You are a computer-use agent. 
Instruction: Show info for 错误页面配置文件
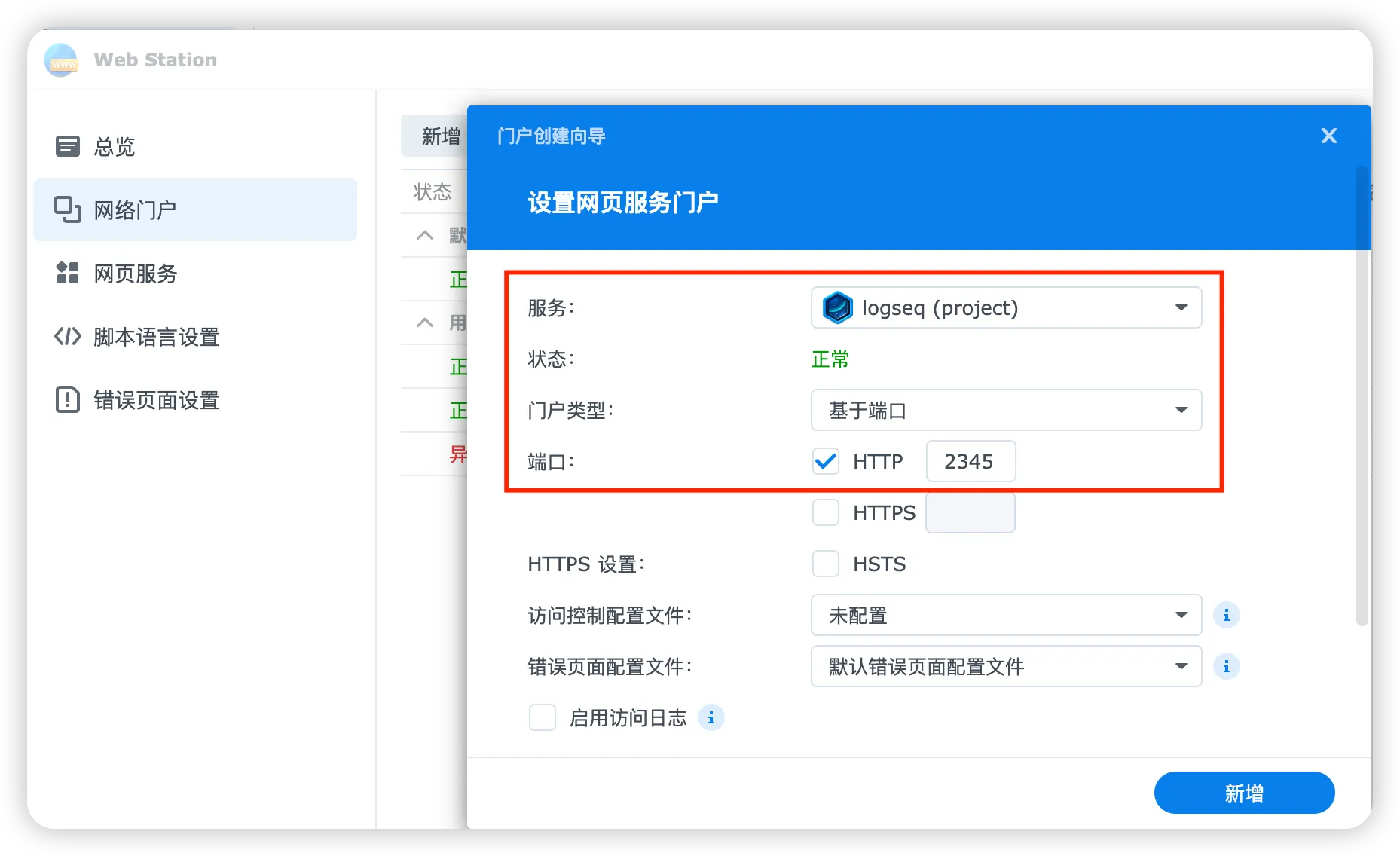tap(1226, 666)
